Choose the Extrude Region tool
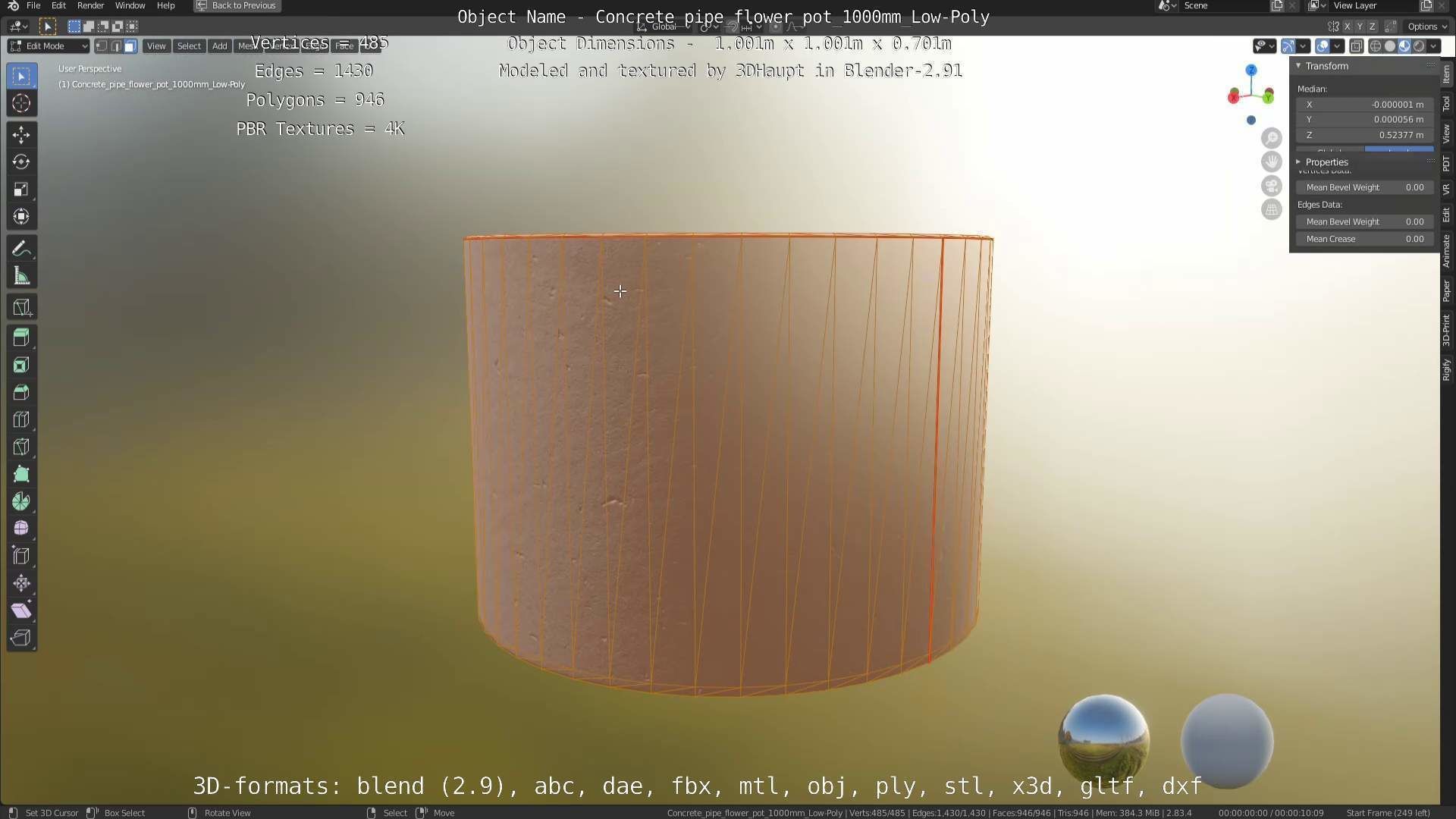The width and height of the screenshot is (1456, 819). coord(21,337)
